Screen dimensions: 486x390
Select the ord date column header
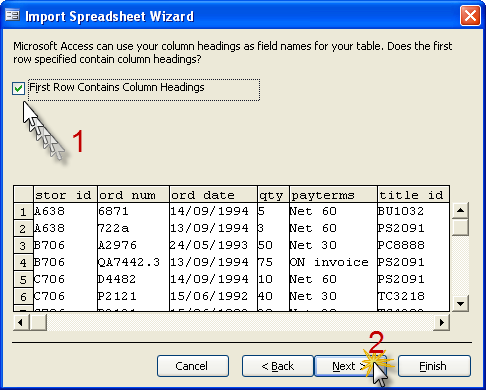tap(213, 194)
